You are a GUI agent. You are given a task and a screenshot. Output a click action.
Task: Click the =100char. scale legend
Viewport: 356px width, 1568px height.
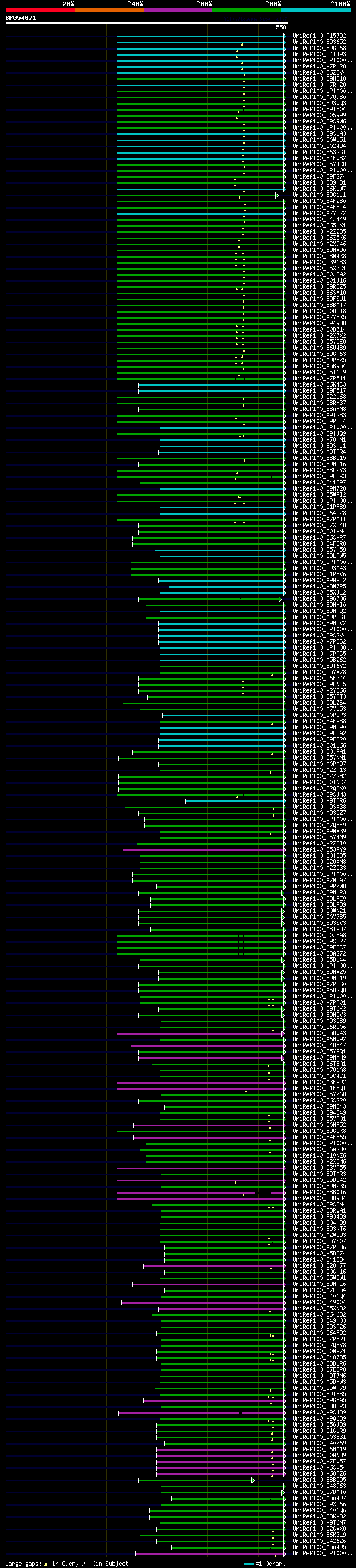(265, 1564)
